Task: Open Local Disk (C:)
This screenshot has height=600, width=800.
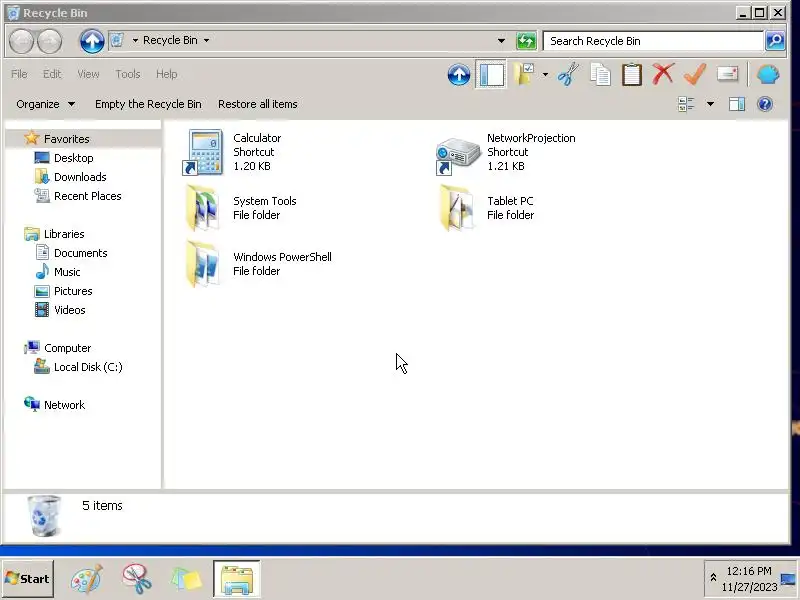Action: pyautogui.click(x=88, y=367)
